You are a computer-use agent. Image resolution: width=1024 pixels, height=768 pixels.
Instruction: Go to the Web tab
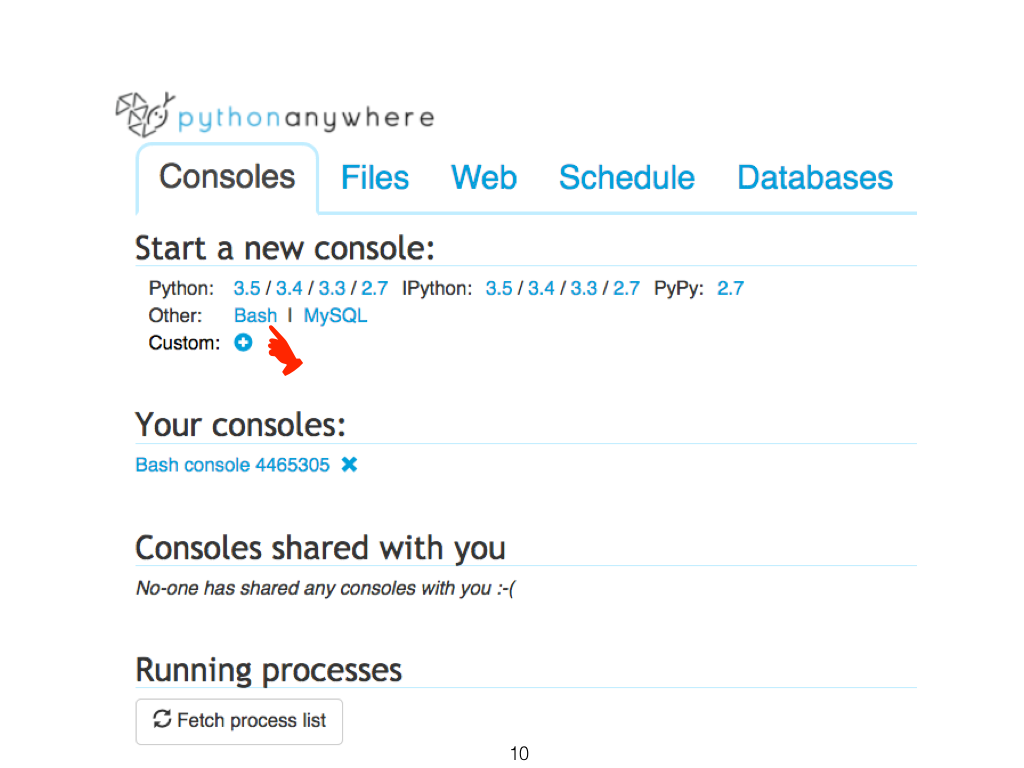point(484,178)
